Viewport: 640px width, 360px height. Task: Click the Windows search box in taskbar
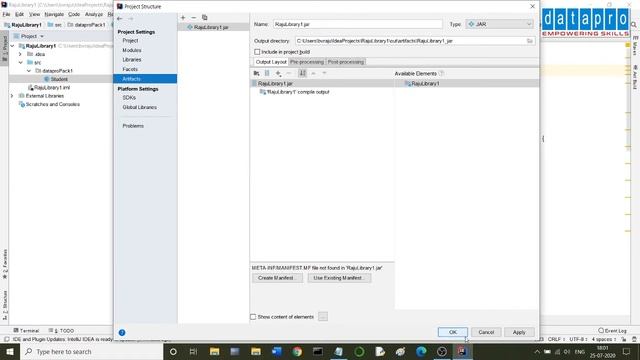pos(91,351)
